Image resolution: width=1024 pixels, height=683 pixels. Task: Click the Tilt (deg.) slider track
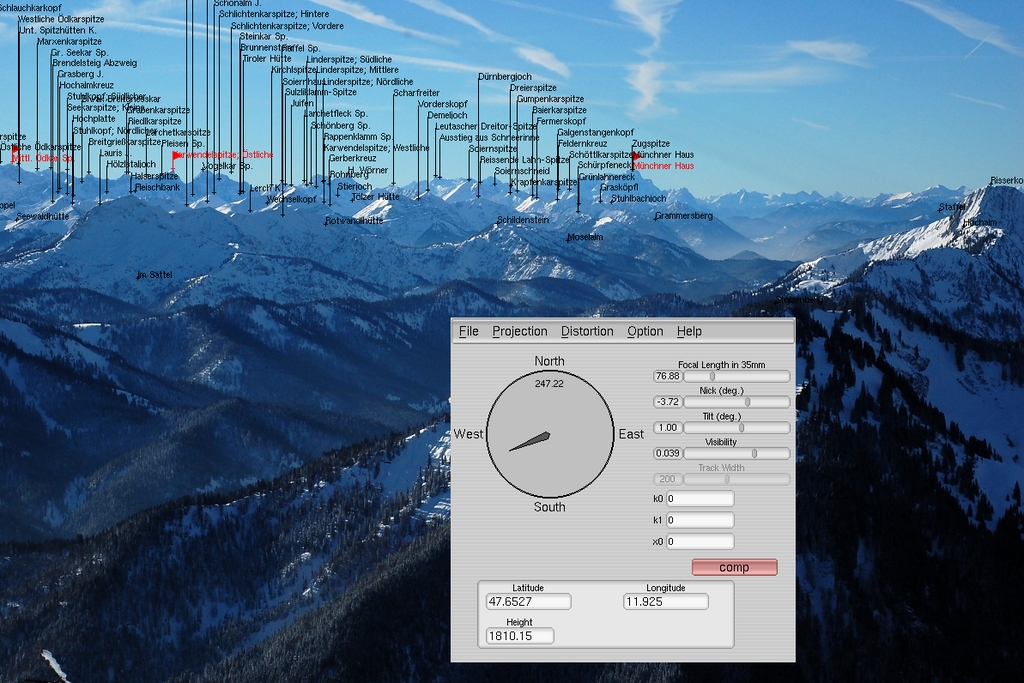tap(736, 428)
